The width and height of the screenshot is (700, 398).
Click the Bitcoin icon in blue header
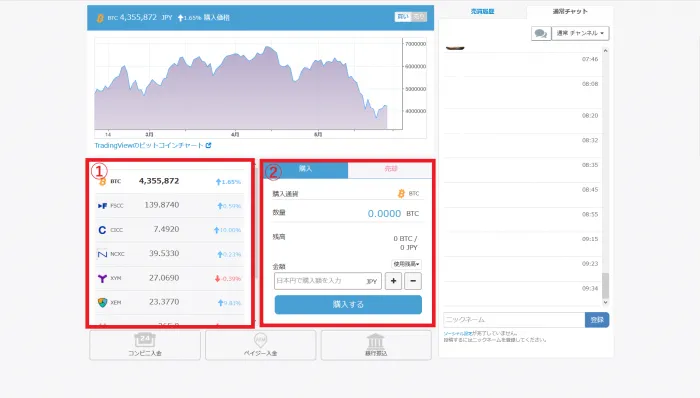point(100,18)
